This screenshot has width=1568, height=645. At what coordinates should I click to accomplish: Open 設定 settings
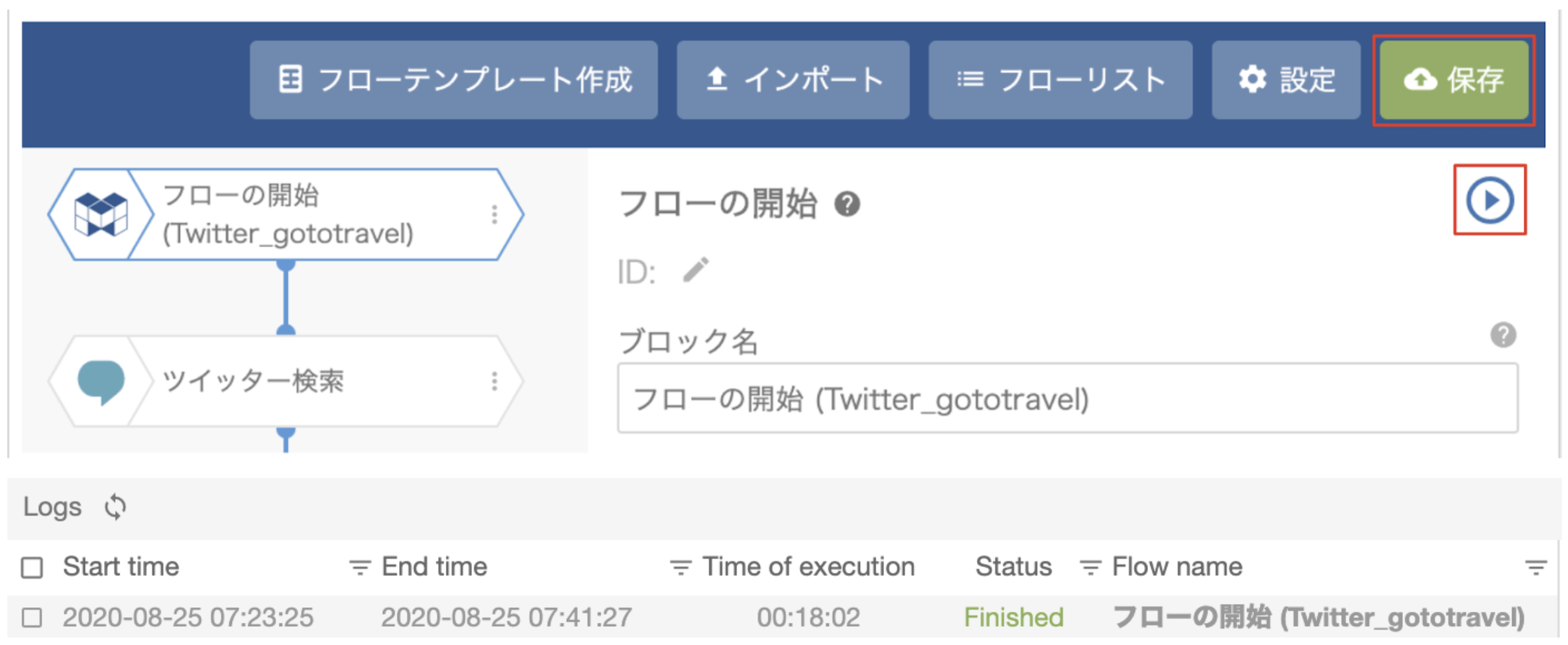(x=1286, y=80)
